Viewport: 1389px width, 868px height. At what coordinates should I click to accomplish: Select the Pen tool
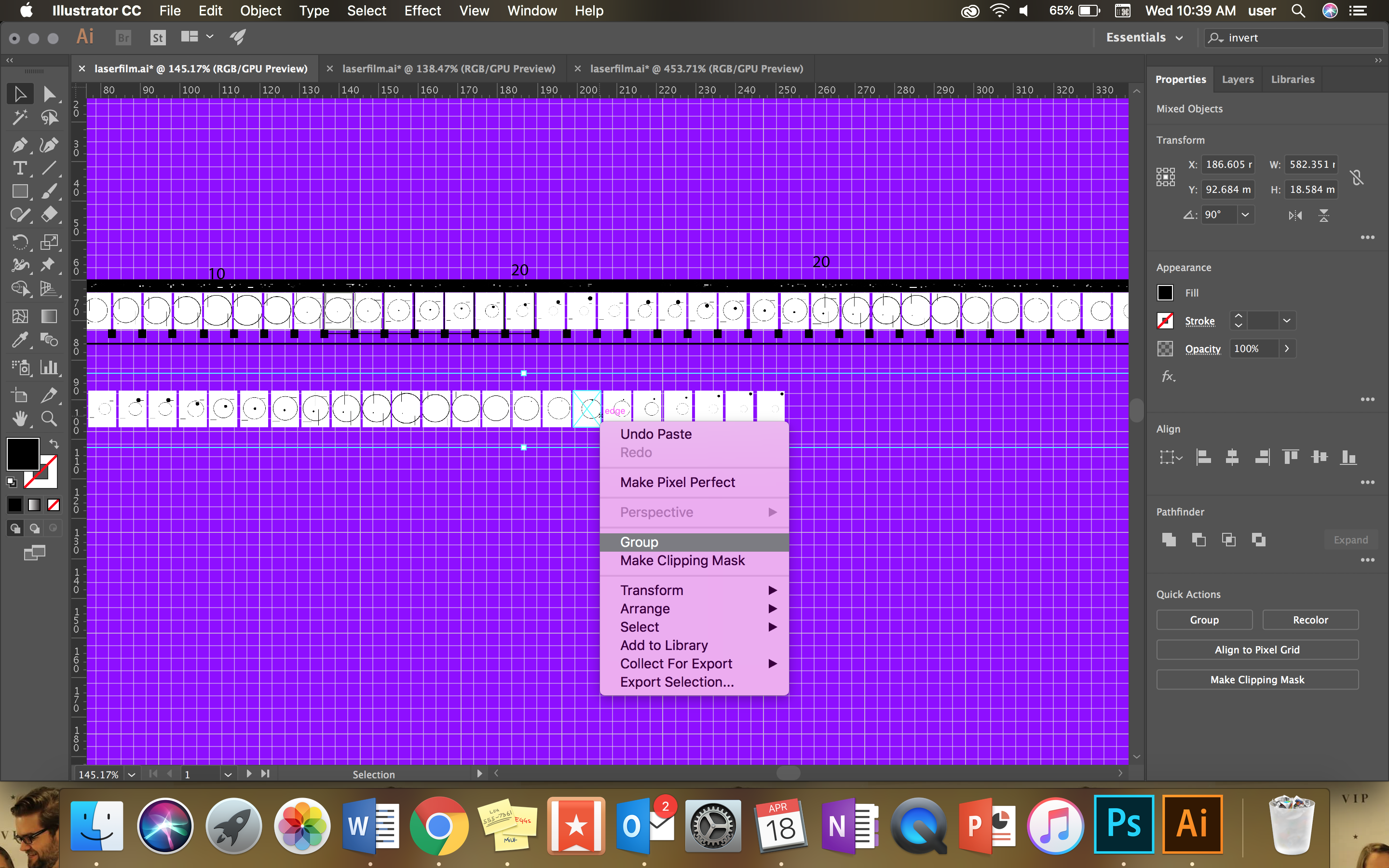tap(19, 143)
